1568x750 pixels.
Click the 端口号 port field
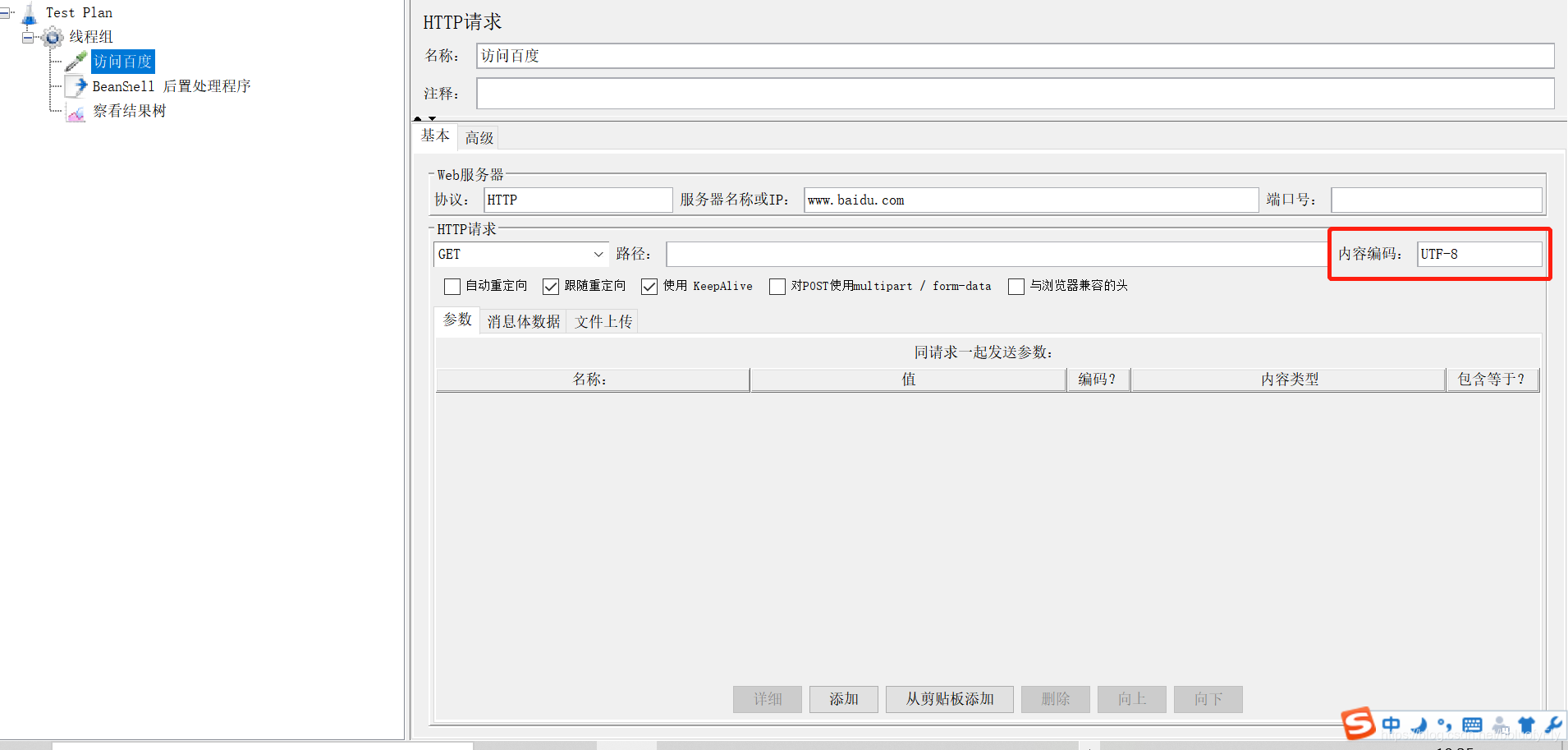pos(1437,200)
